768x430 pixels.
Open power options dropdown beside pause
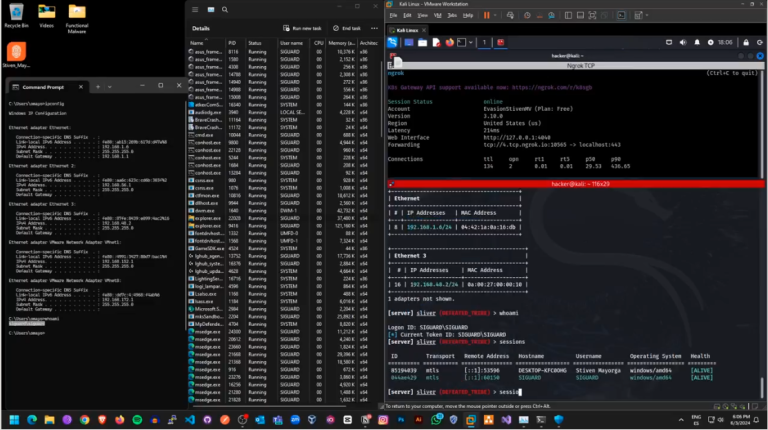coord(495,16)
